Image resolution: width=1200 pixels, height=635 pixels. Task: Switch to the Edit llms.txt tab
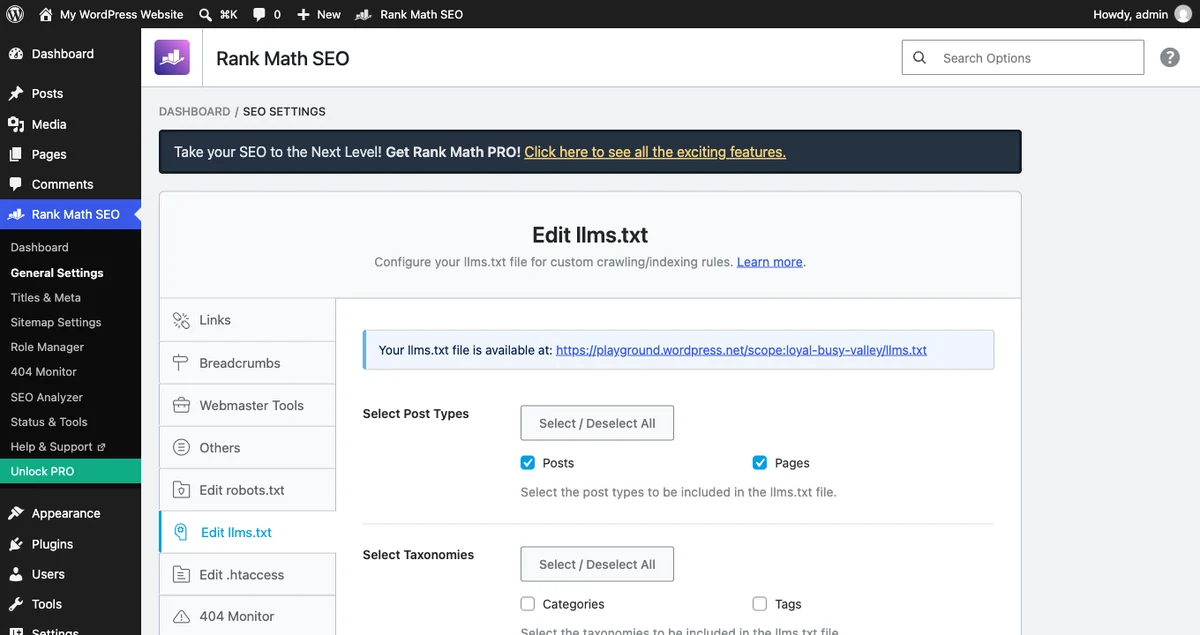click(x=247, y=532)
